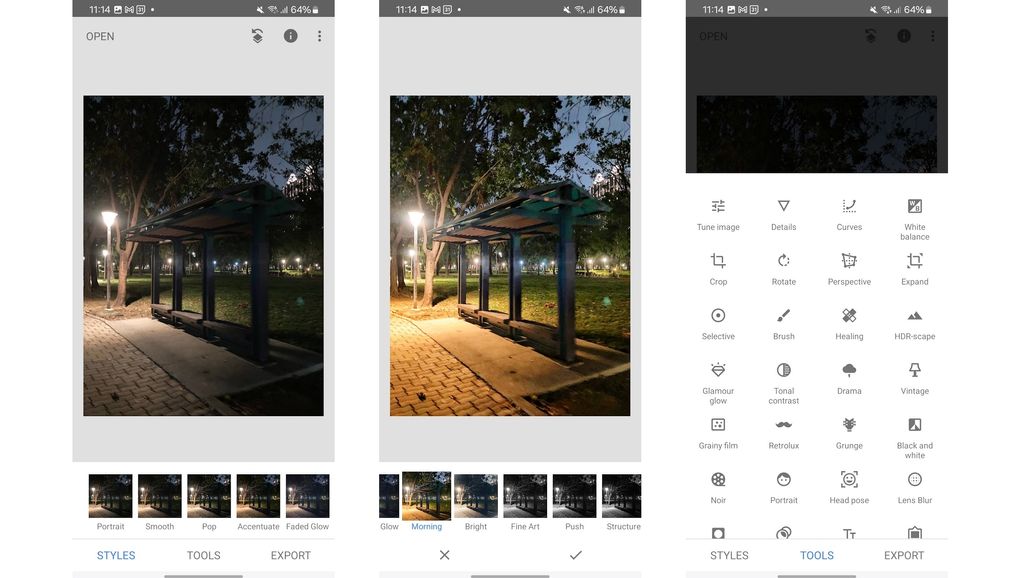Image resolution: width=1024 pixels, height=578 pixels.
Task: Select the Accentuate style thumbnail
Action: (257, 494)
